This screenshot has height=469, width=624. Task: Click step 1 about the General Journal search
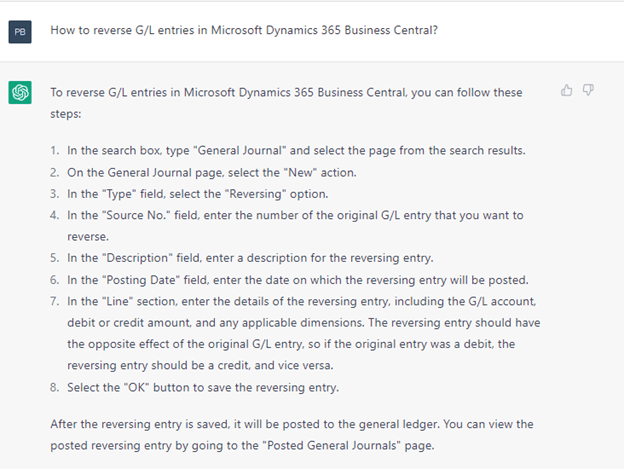click(296, 150)
